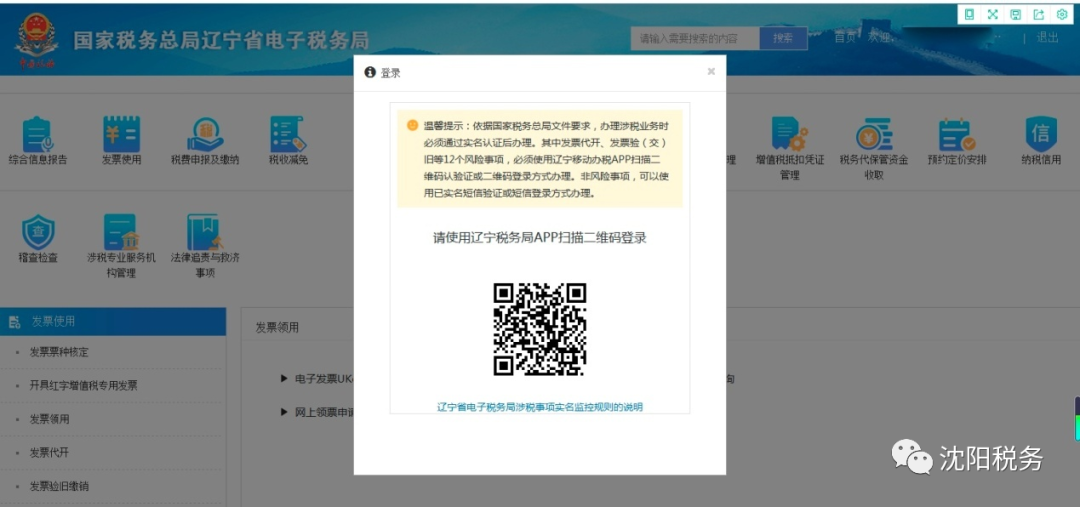Open 综合信息报告 icon
The image size is (1080, 507).
(x=38, y=134)
